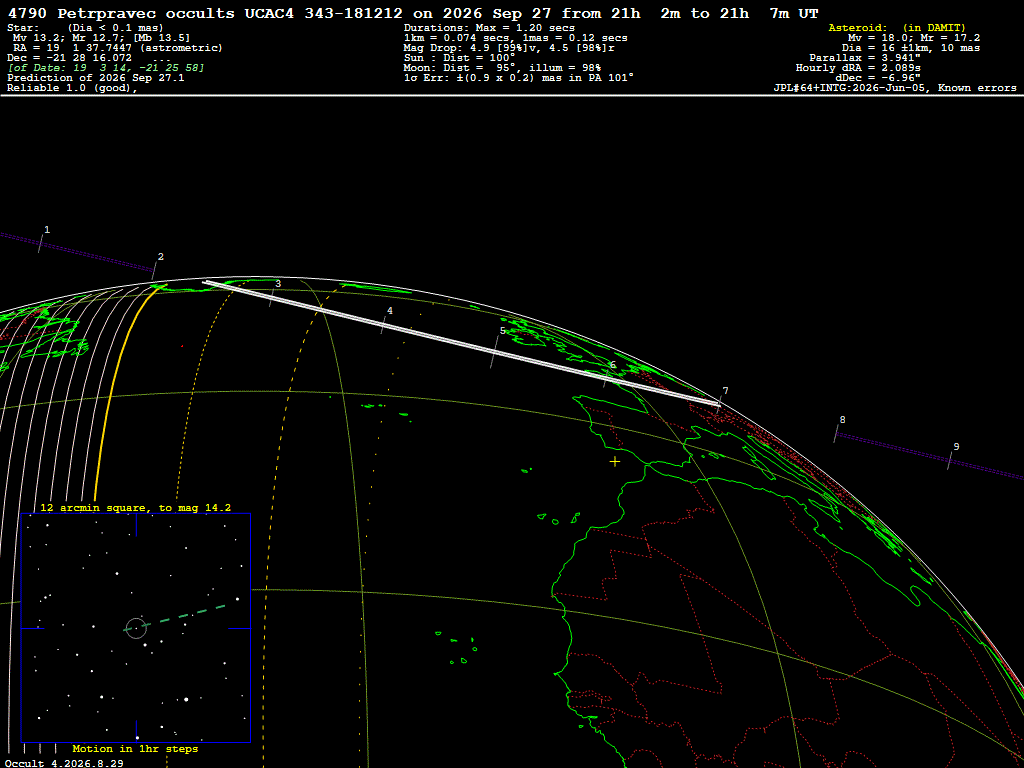Click the 'Asteroid: (in DAMIT)' heading

[x=897, y=27]
